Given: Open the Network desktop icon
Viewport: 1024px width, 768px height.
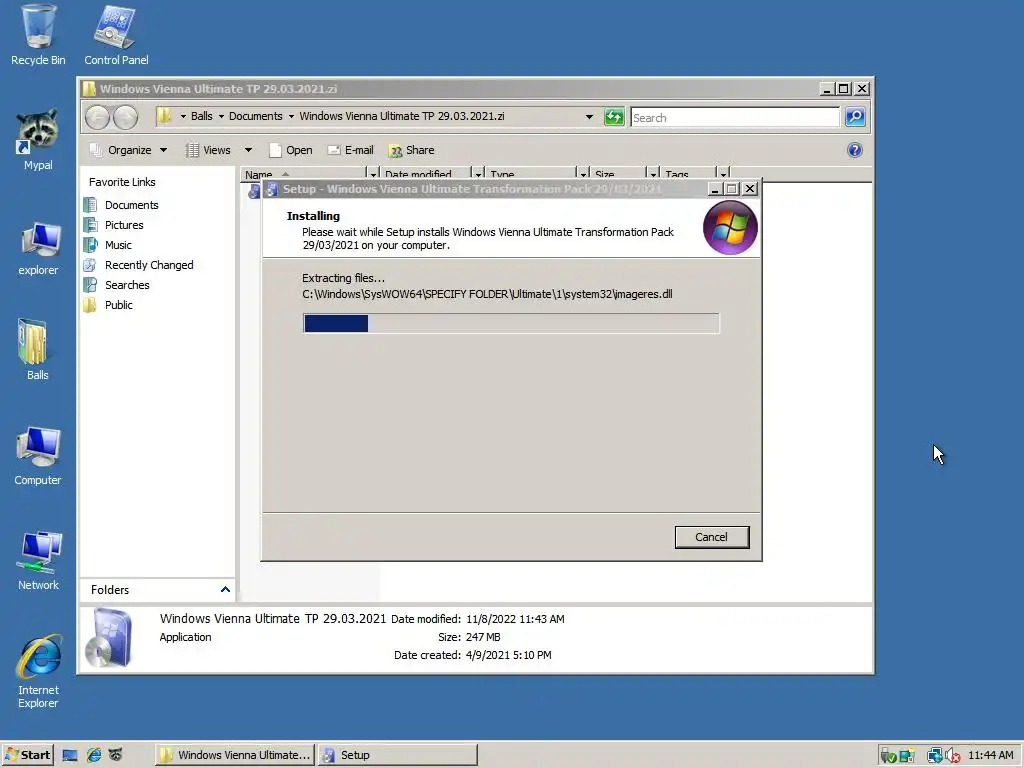Looking at the screenshot, I should 38,560.
